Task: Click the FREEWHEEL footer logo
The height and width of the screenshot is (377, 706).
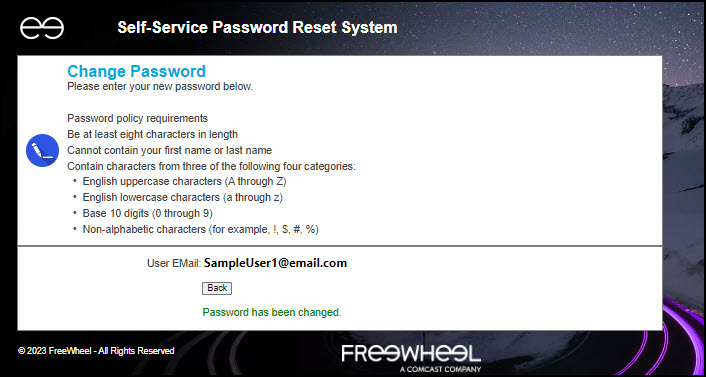Action: [x=411, y=354]
